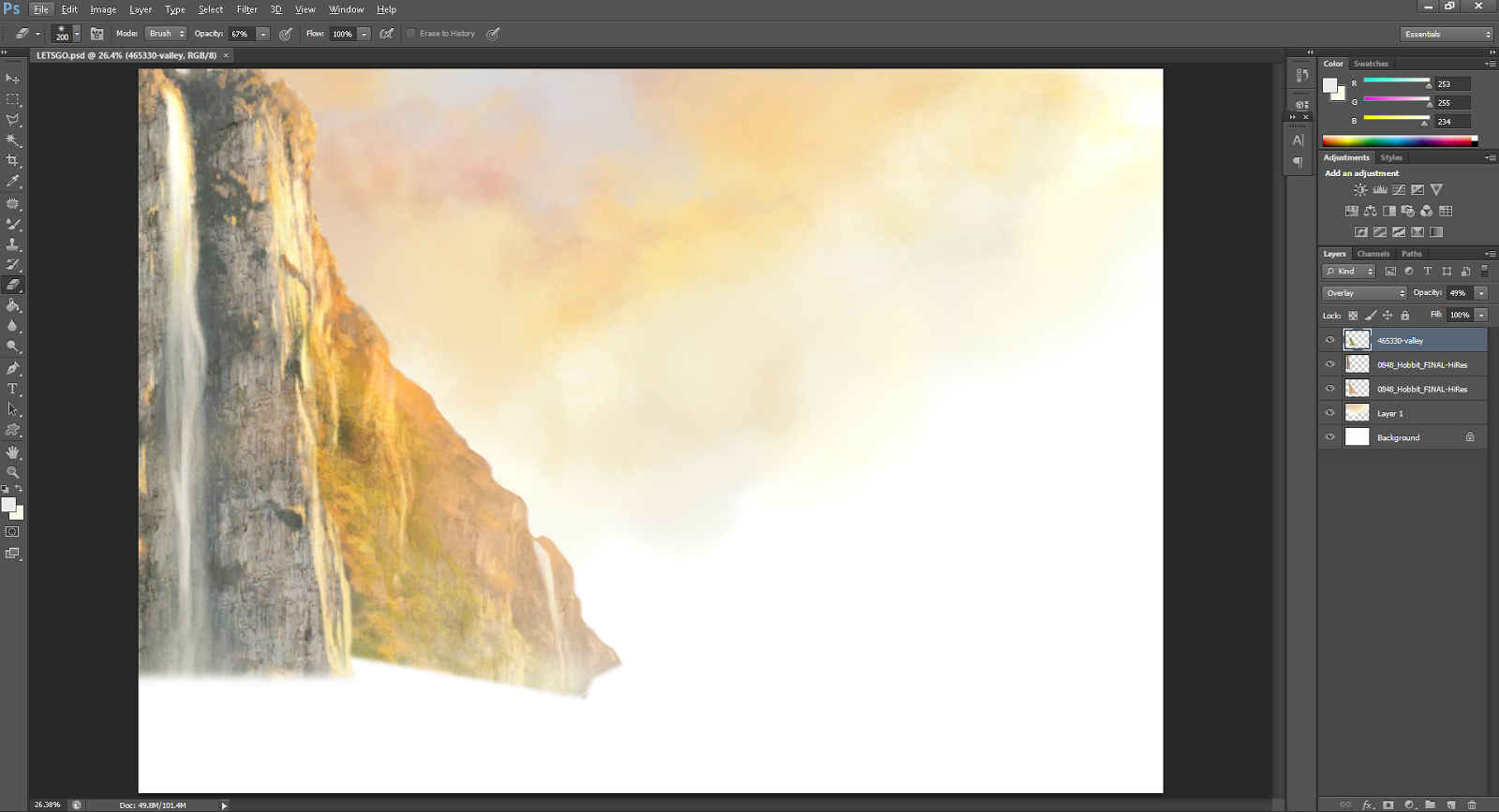1499x812 pixels.
Task: Open the Flow slider arrow
Action: [x=364, y=34]
